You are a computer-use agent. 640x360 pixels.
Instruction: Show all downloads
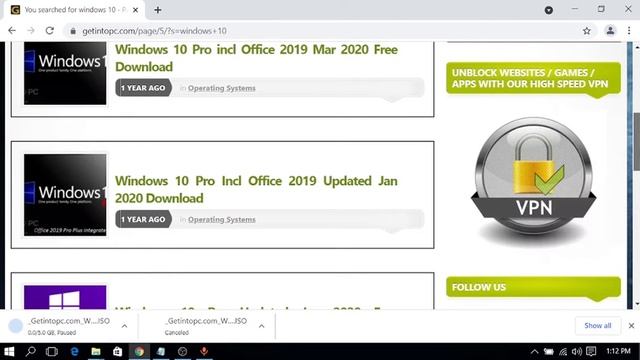click(x=598, y=325)
